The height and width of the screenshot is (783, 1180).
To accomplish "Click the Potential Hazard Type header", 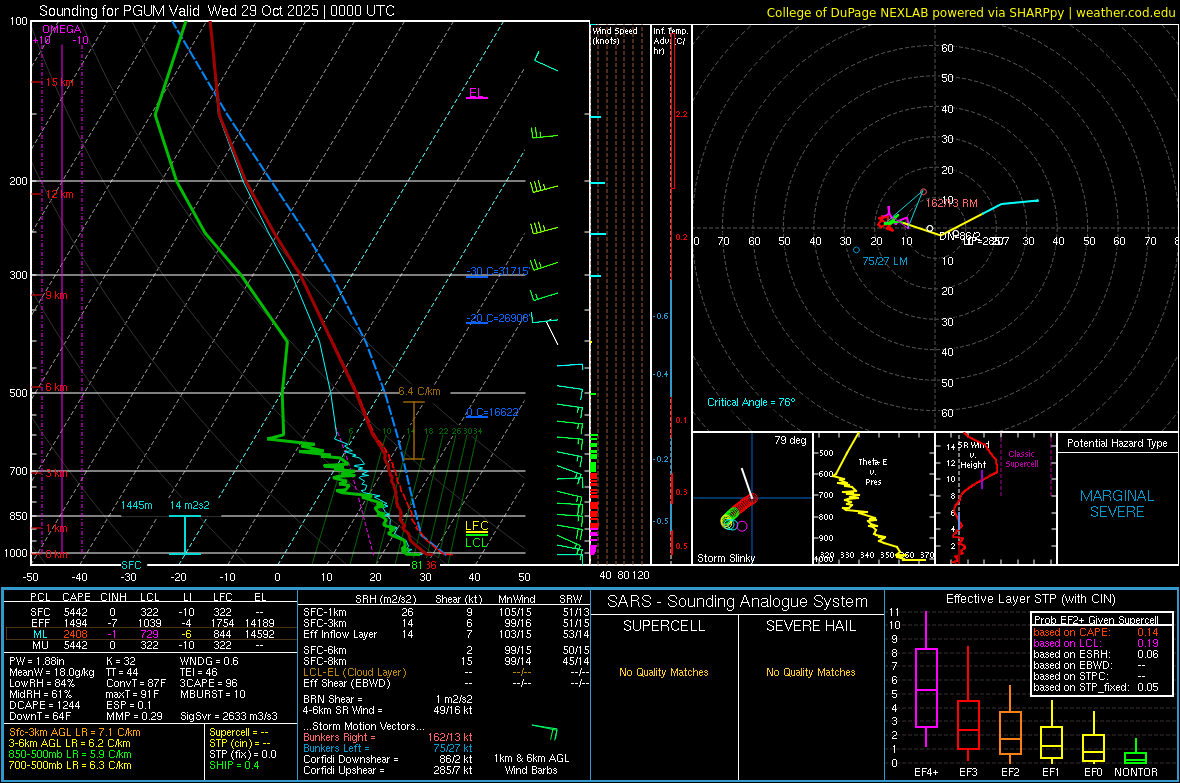I will (1118, 443).
